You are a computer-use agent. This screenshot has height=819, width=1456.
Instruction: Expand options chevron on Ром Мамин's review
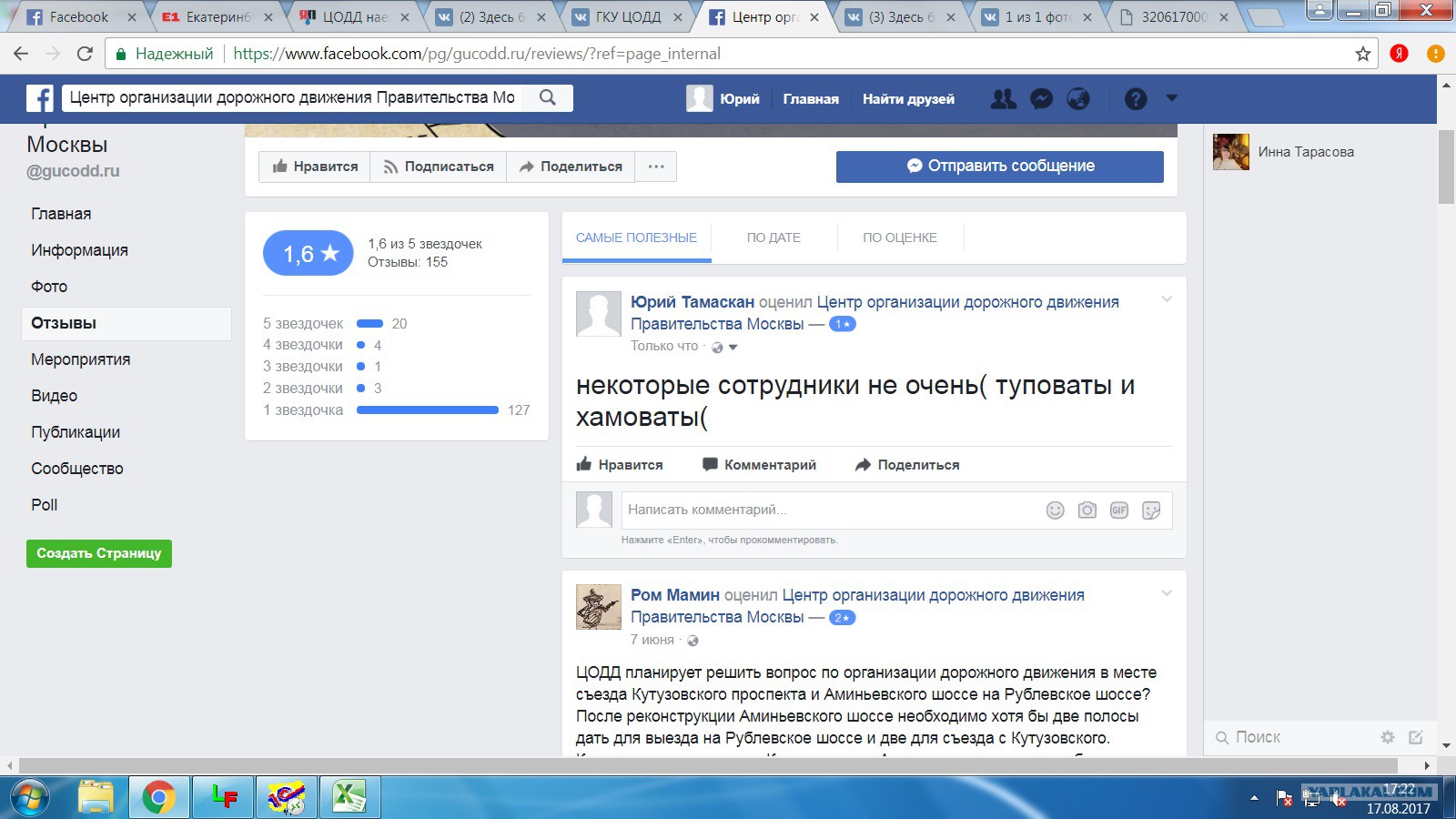pos(1167,593)
